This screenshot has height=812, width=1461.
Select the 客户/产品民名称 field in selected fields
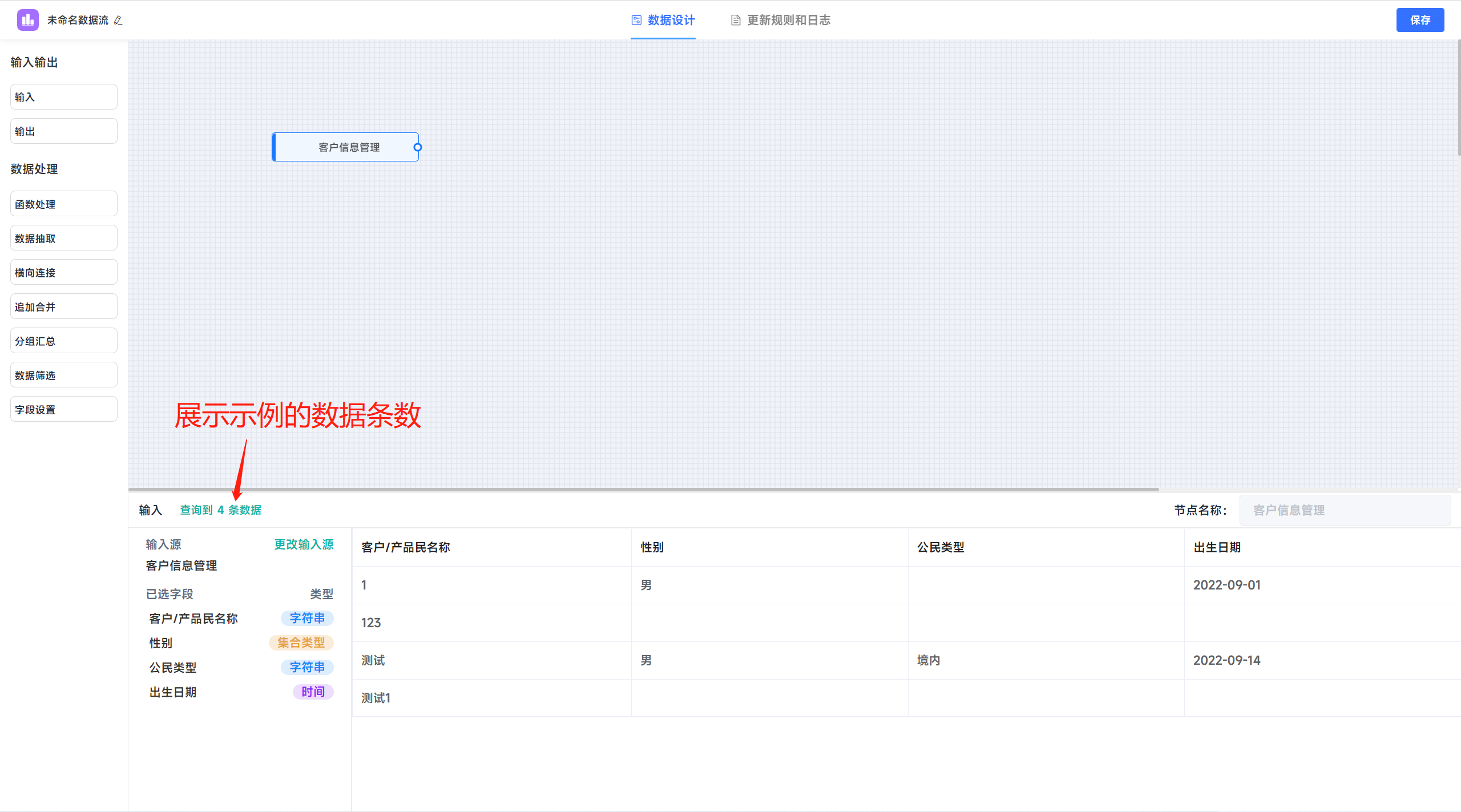coord(193,619)
